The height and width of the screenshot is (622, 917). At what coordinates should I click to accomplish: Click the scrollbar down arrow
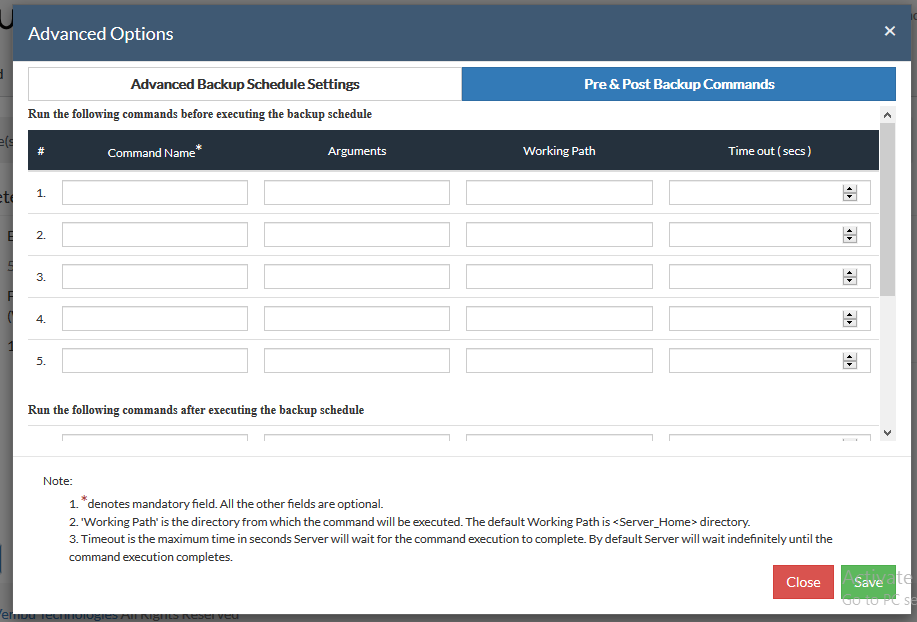[887, 433]
